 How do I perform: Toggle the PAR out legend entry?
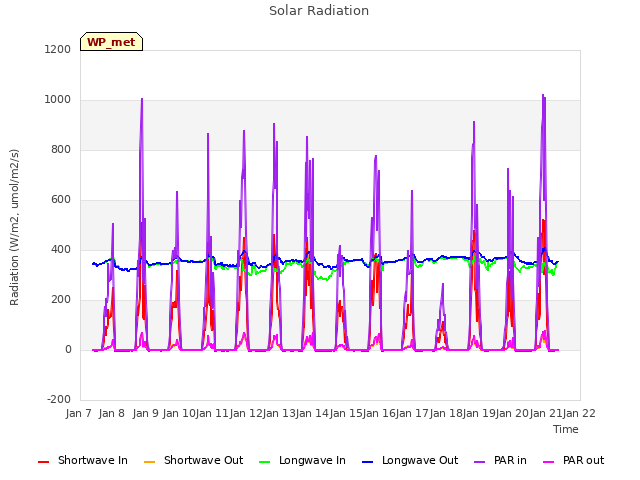(573, 460)
